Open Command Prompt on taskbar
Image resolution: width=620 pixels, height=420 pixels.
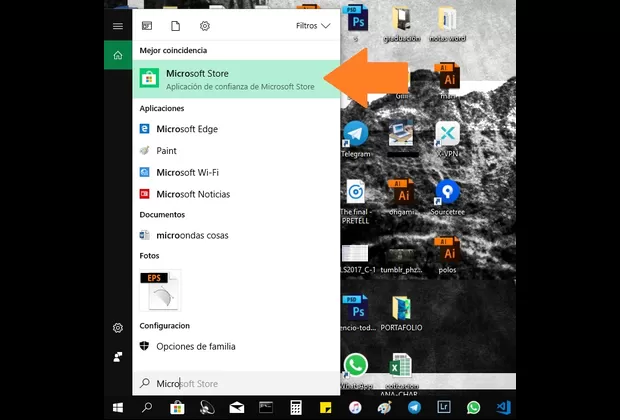[266, 407]
